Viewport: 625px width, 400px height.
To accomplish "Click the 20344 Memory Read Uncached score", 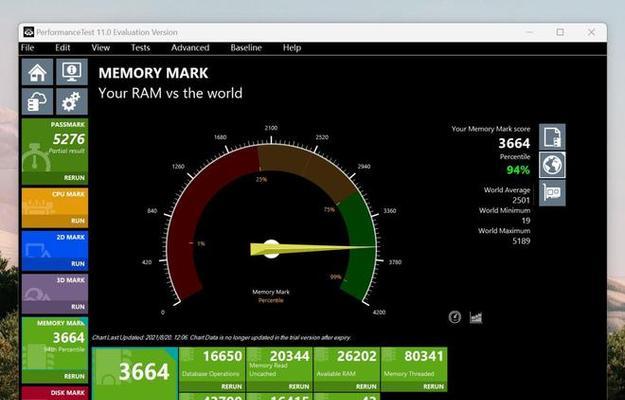I will click(x=290, y=356).
